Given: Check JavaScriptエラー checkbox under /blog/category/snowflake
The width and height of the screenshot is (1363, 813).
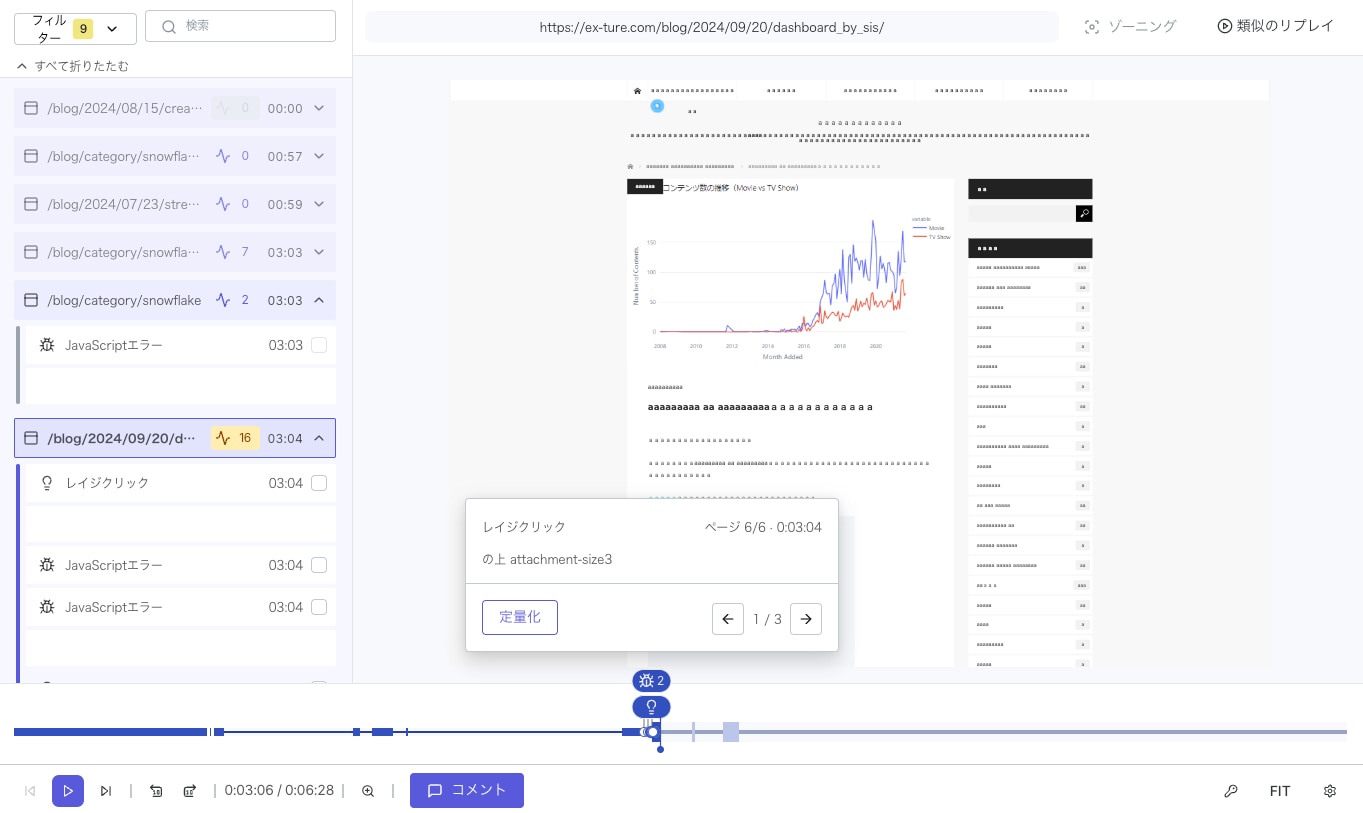Looking at the screenshot, I should pyautogui.click(x=319, y=345).
